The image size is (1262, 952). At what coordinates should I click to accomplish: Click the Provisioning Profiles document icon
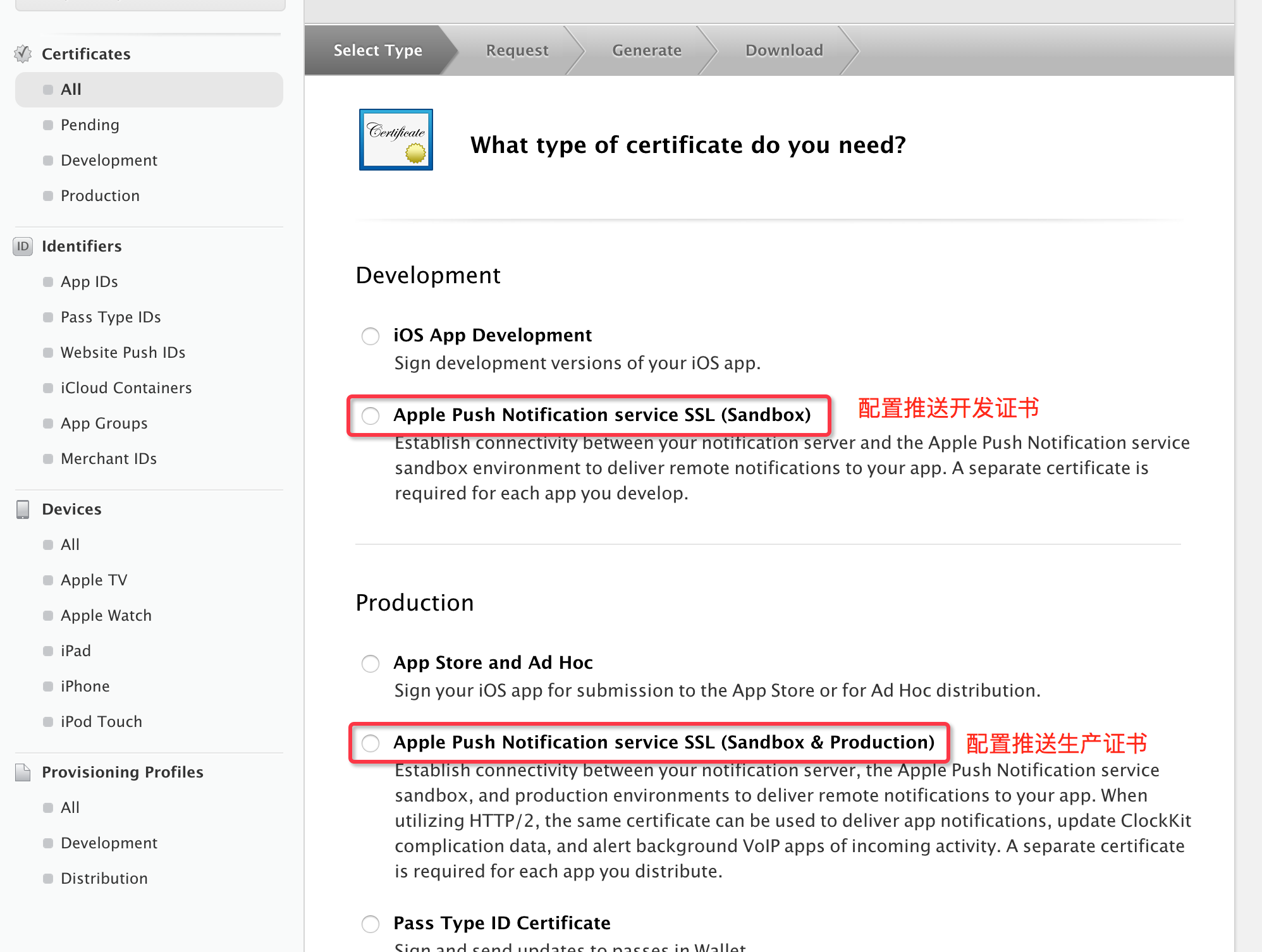23,772
